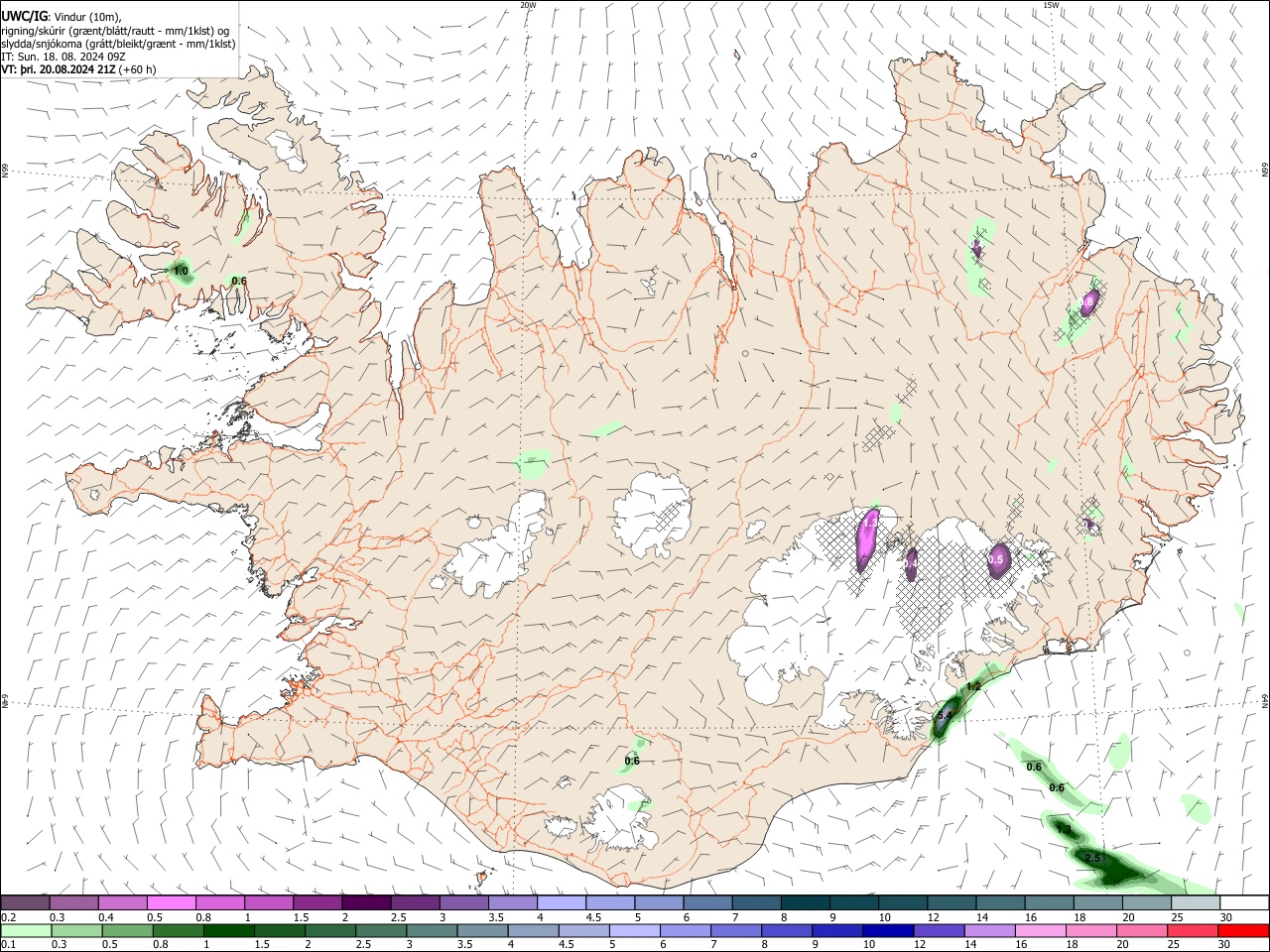Click the "2.5" rain value offshore southeast
The height and width of the screenshot is (952, 1270).
tap(1093, 858)
